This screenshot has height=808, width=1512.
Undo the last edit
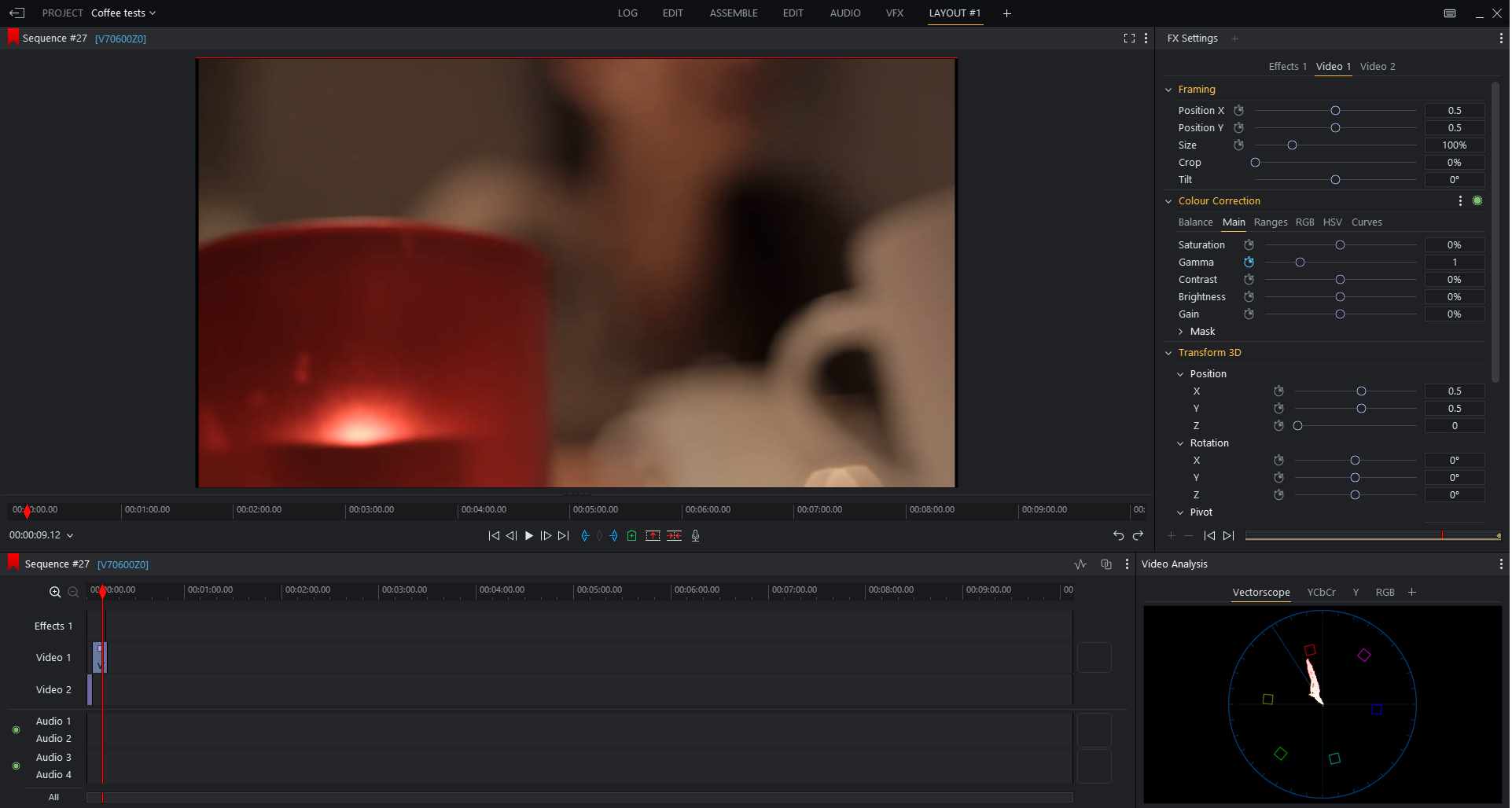point(1119,536)
